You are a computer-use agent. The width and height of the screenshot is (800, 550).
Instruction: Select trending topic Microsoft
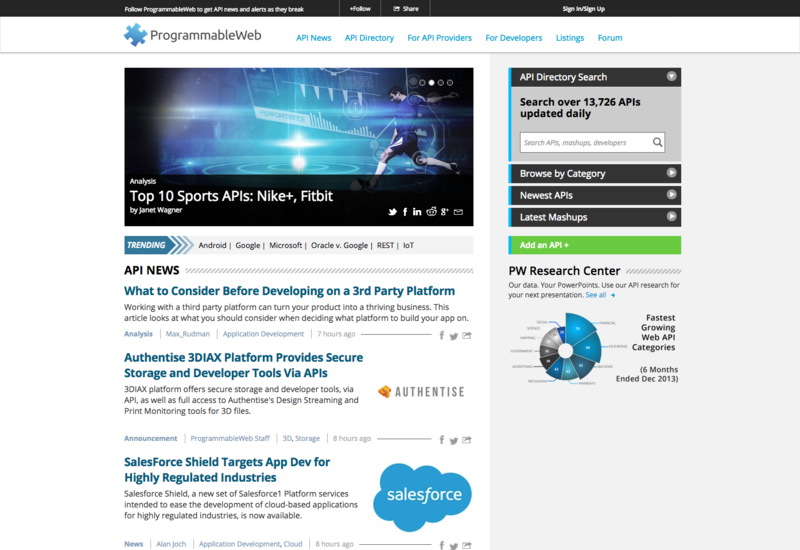286,245
